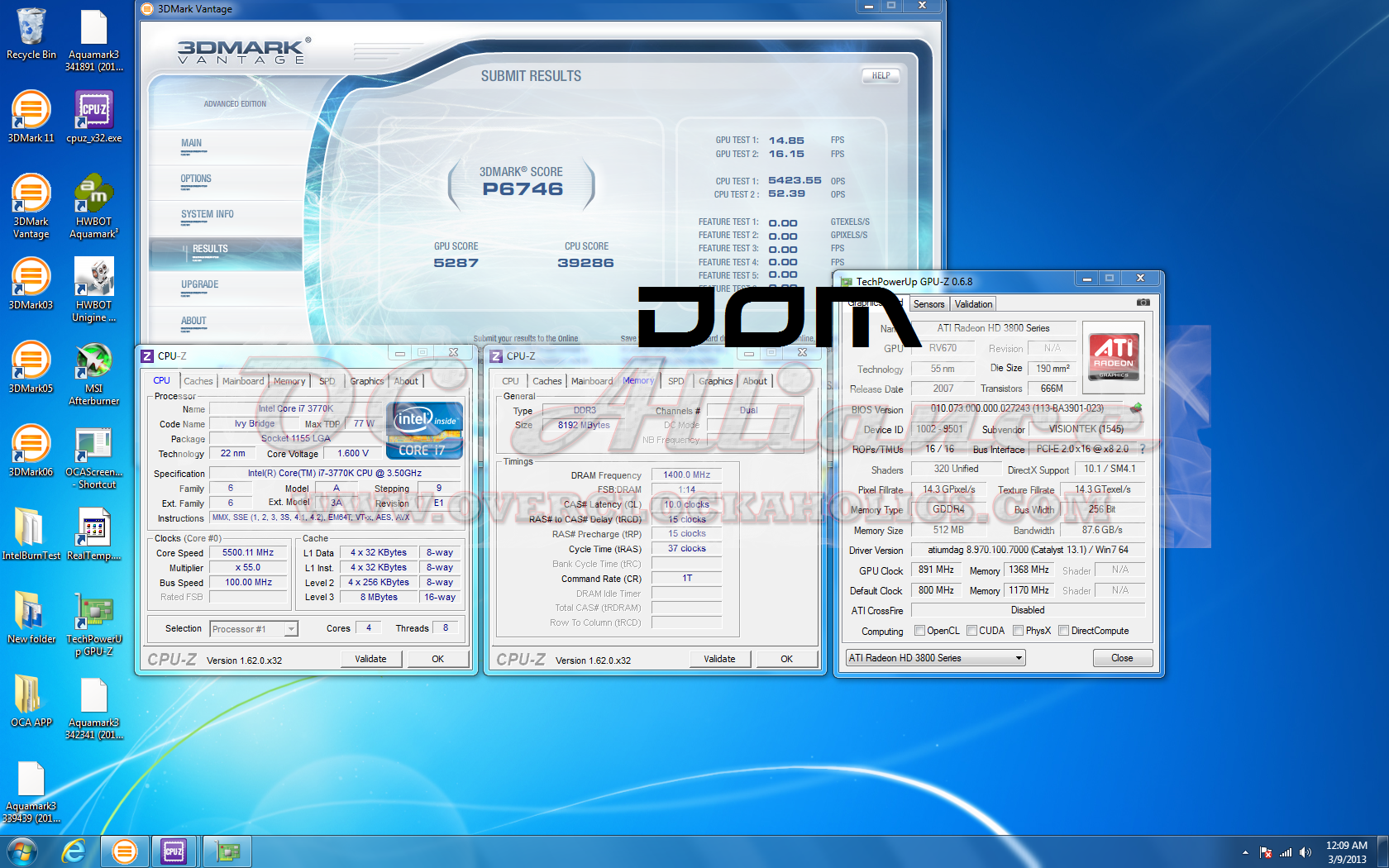The image size is (1389, 868).
Task: Switch to Mainboard tab in left CPU-Z
Action: click(x=243, y=381)
